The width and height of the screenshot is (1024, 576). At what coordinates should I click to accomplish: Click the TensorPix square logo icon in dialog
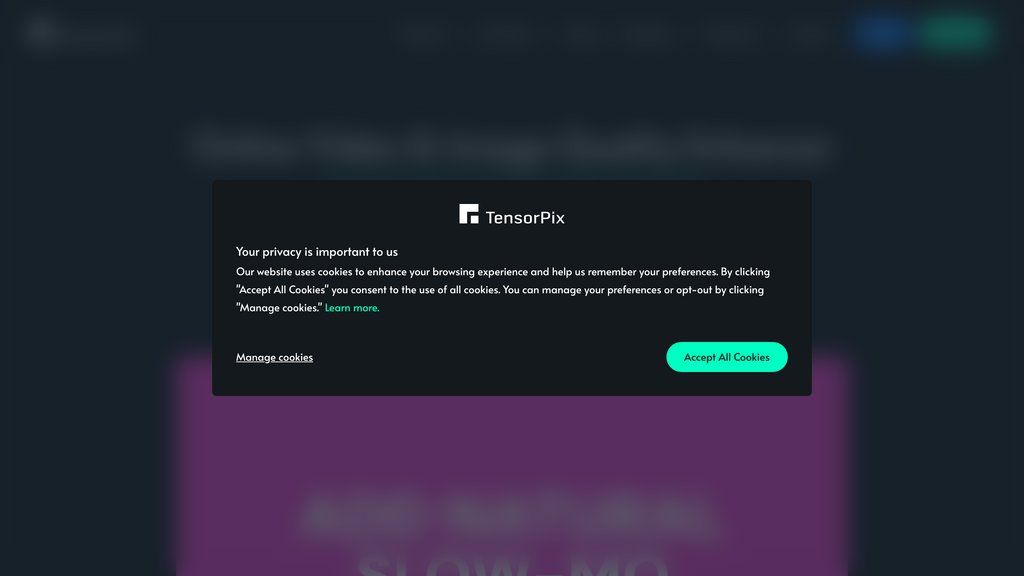468,214
